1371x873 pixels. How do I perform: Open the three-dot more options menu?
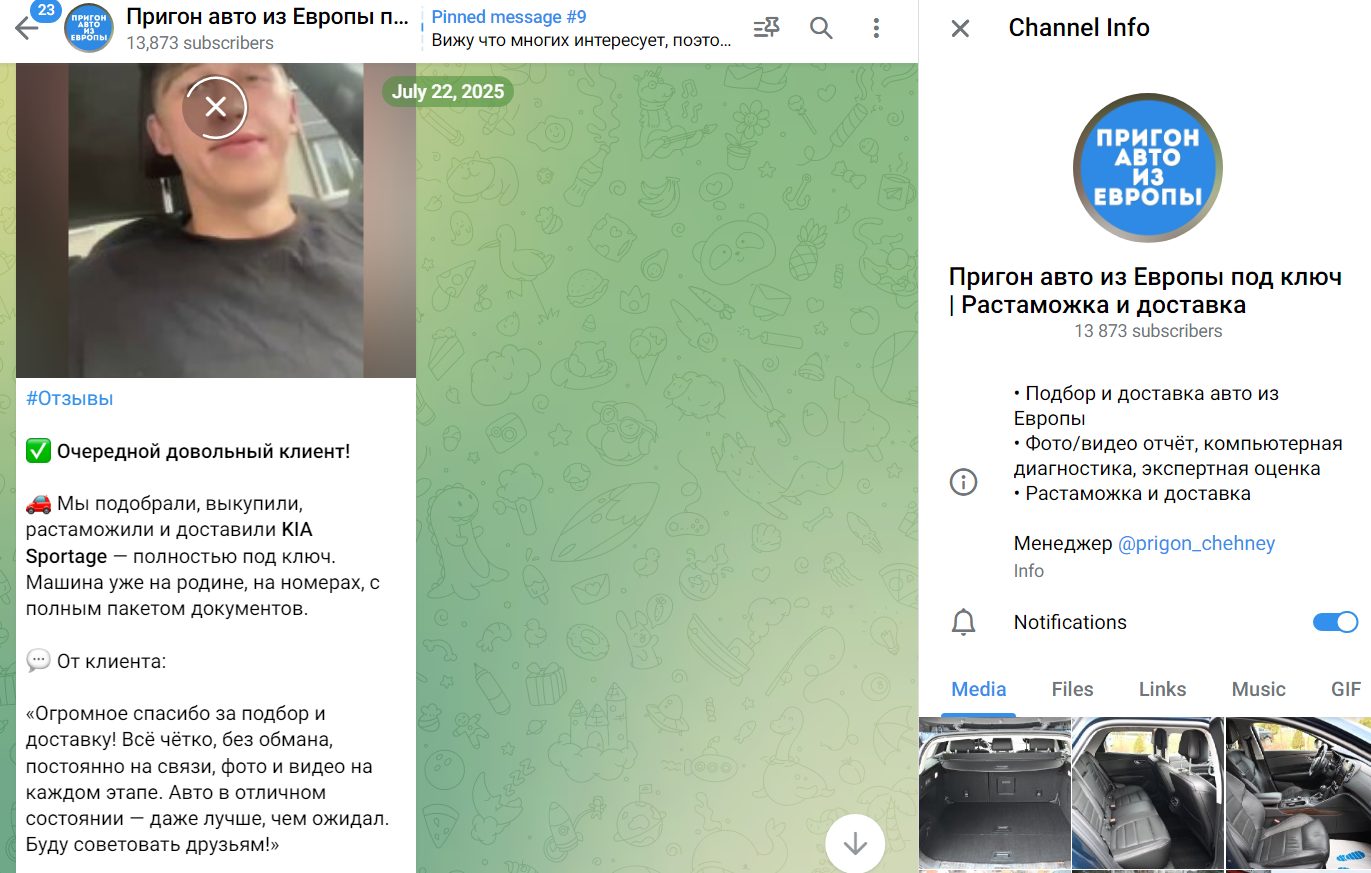(876, 28)
